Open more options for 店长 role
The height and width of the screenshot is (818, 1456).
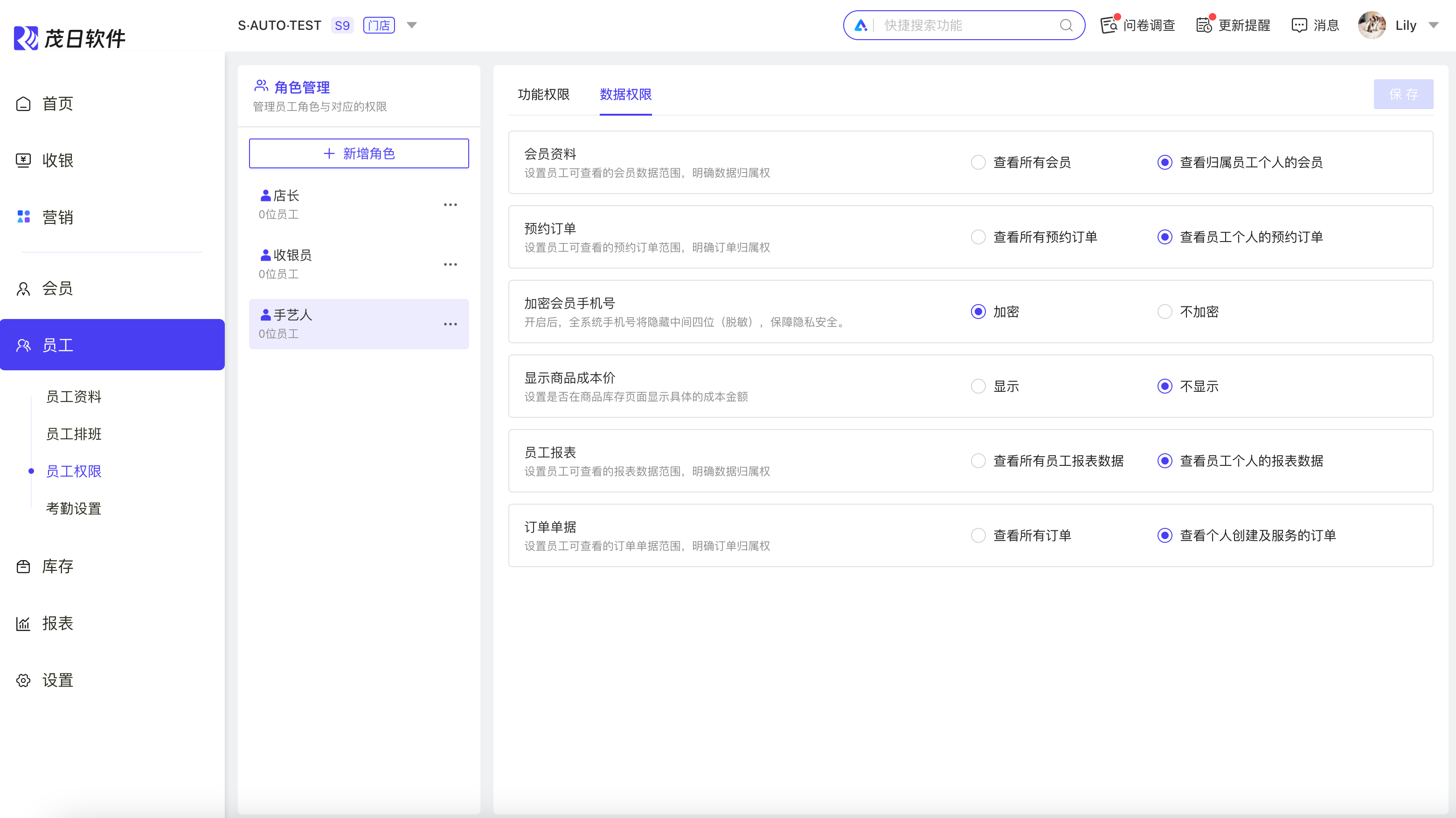tap(451, 205)
